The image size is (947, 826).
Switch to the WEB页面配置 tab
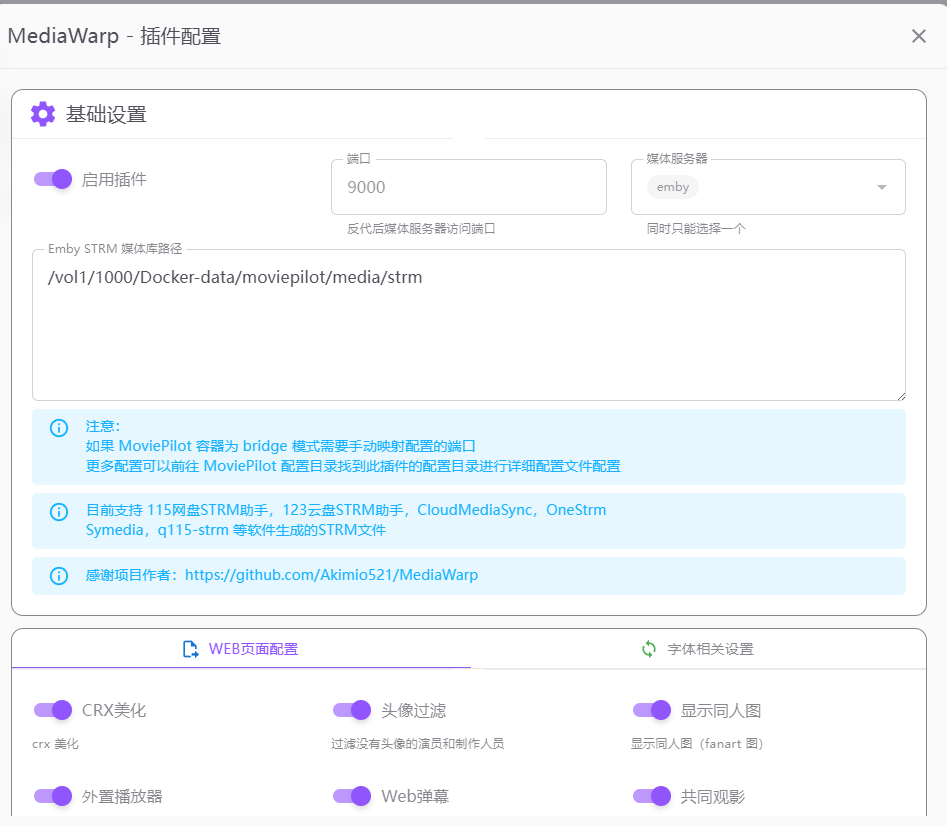(241, 649)
